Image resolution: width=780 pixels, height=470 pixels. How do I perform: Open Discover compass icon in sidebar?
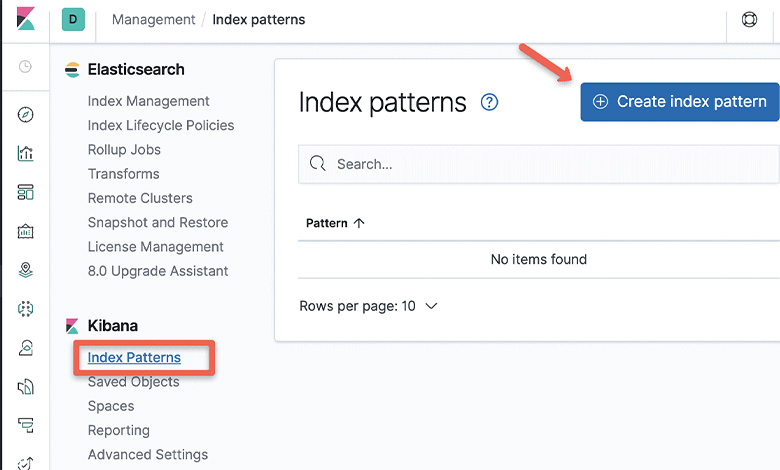point(25,114)
